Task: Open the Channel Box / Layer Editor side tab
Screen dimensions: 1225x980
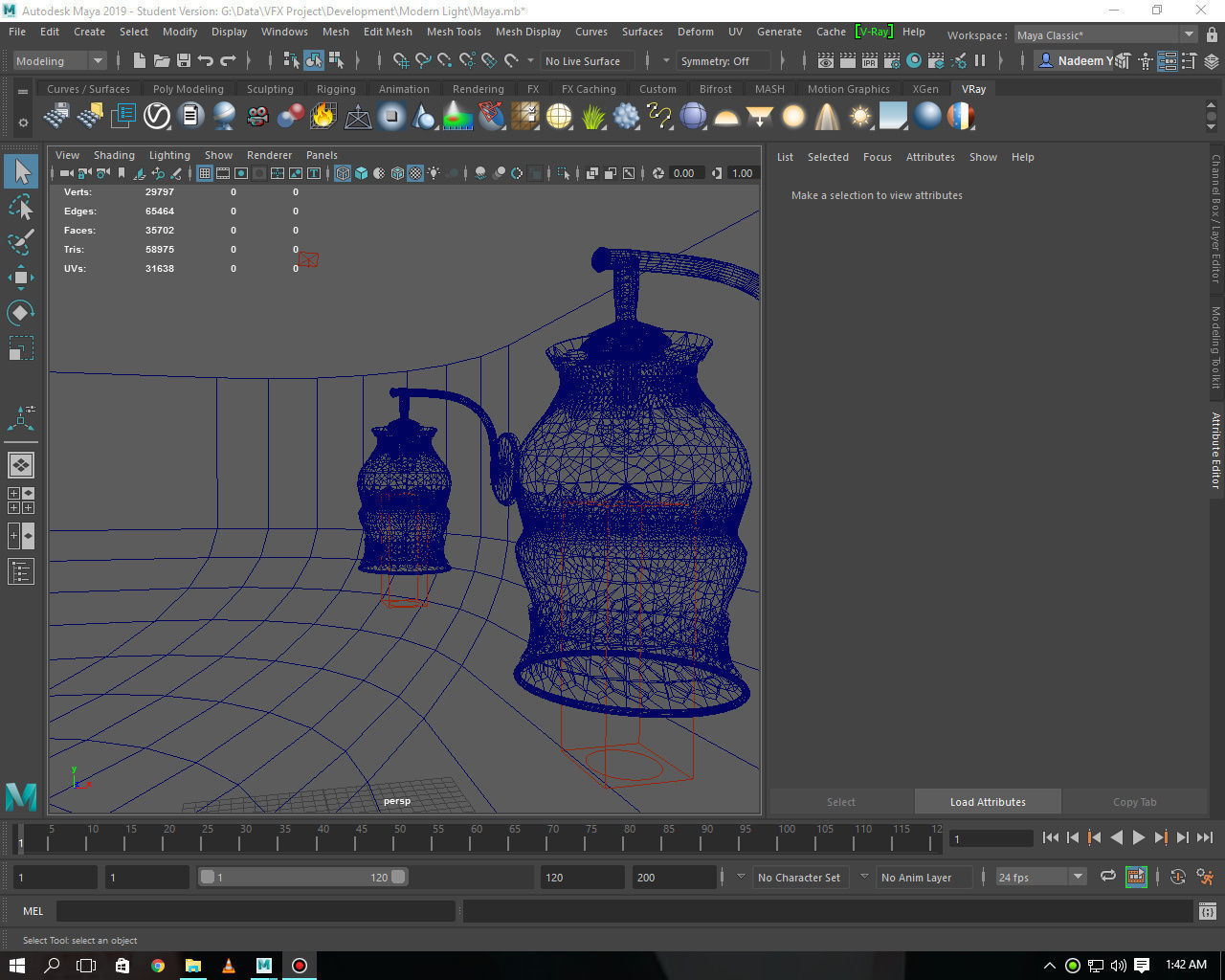Action: click(1215, 218)
